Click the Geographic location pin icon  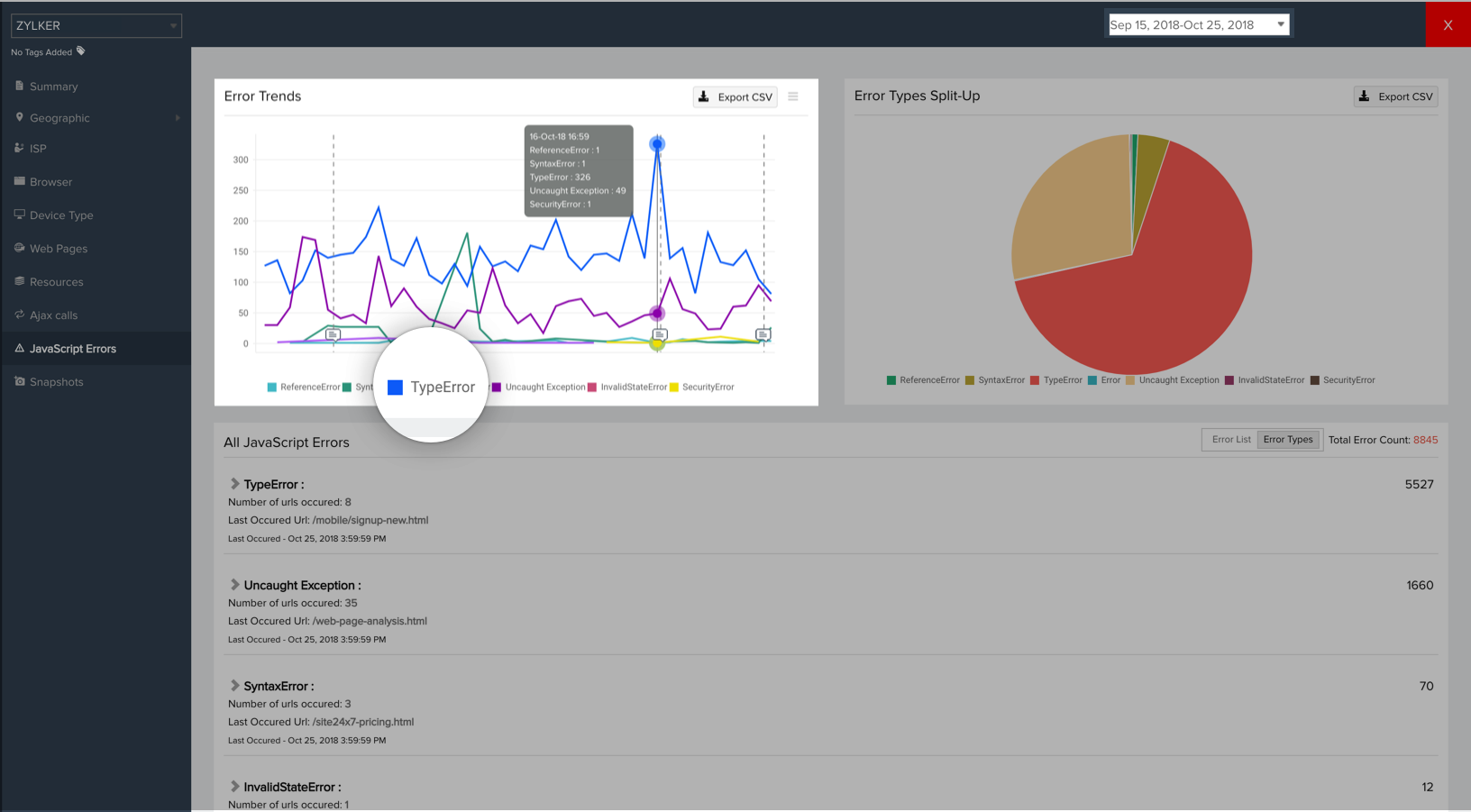click(19, 117)
